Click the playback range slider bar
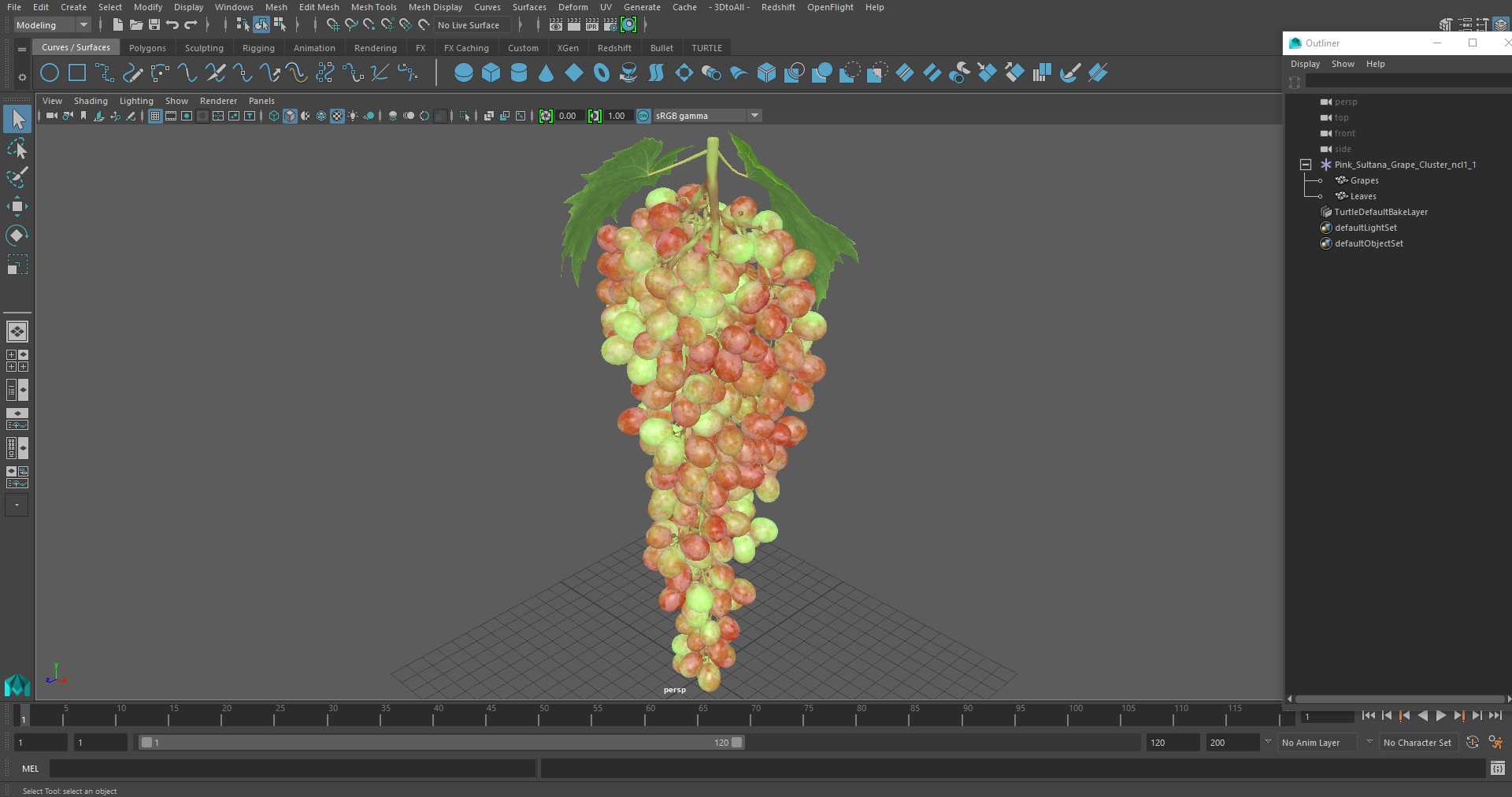The width and height of the screenshot is (1512, 797). pyautogui.click(x=441, y=743)
